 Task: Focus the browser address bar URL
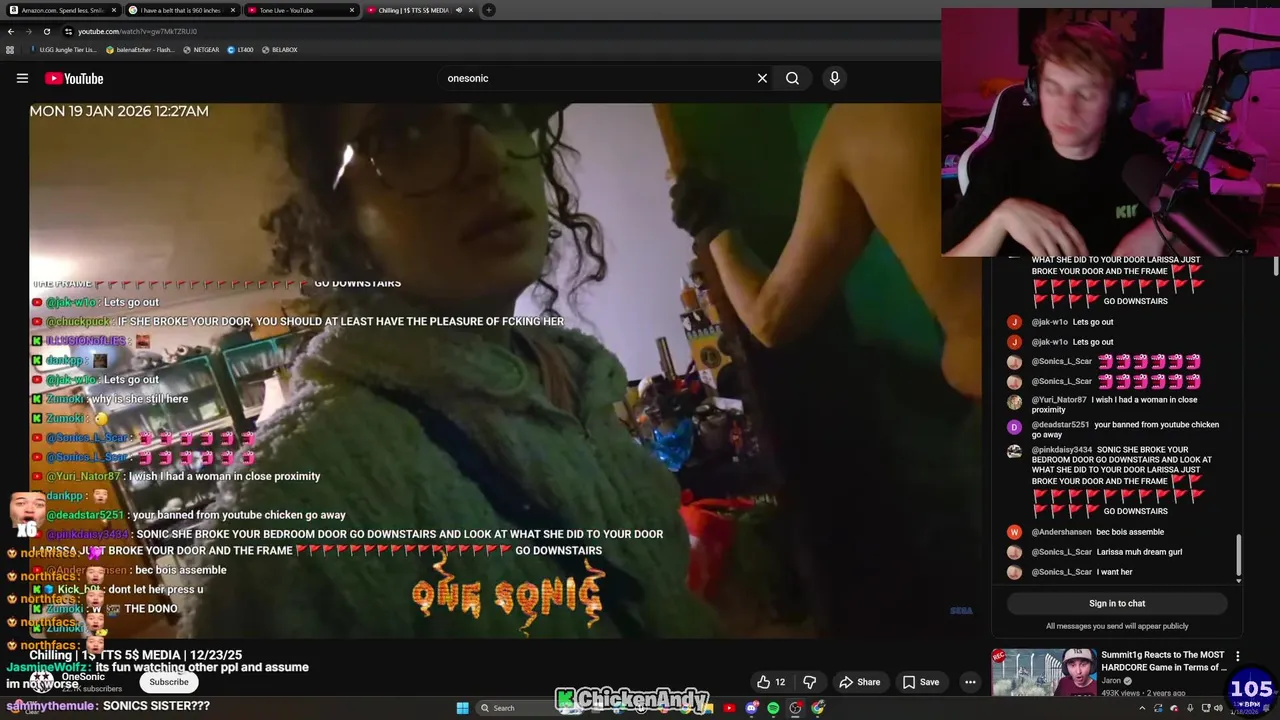click(x=137, y=31)
